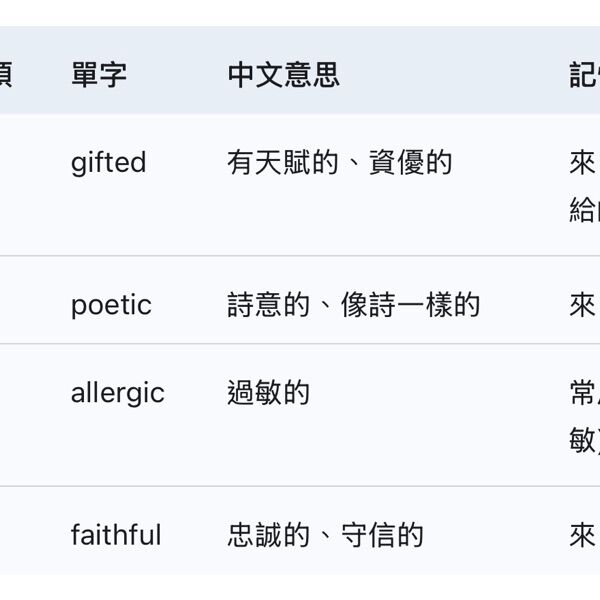The width and height of the screenshot is (600, 600).
Task: Click the right-edge cell in the poetic row
Action: tap(583, 305)
